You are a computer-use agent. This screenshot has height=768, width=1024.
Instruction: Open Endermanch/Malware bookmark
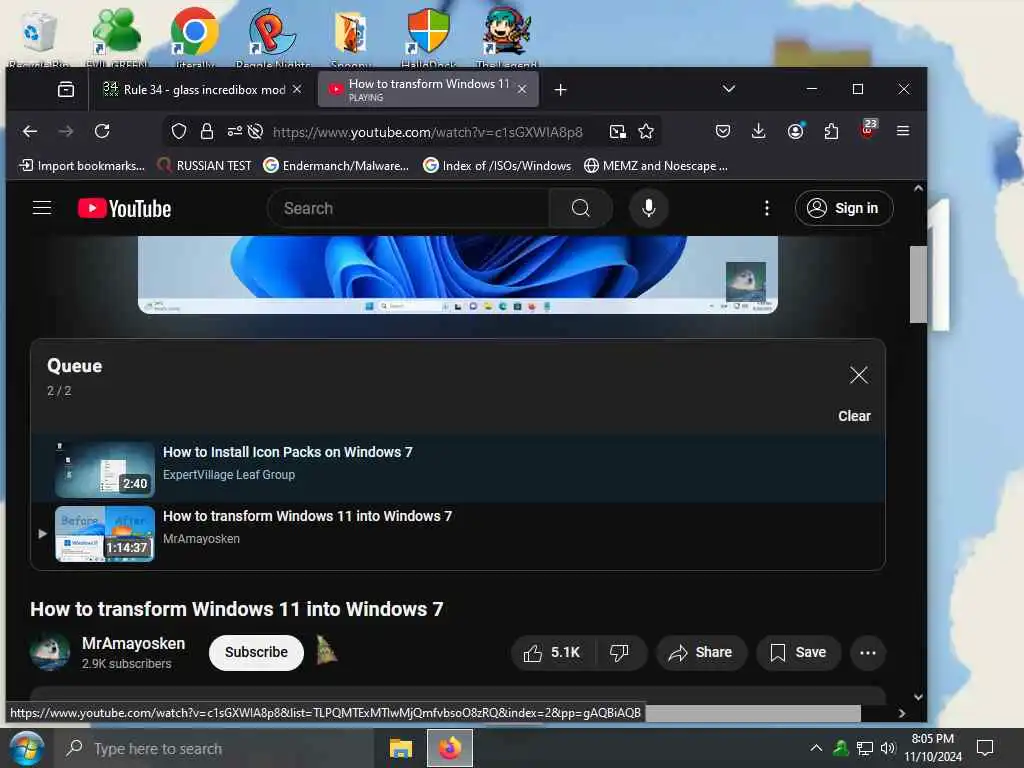coord(336,166)
